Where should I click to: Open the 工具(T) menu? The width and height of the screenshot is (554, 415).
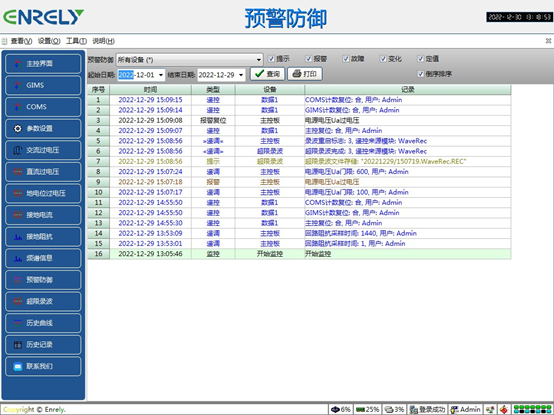point(76,41)
